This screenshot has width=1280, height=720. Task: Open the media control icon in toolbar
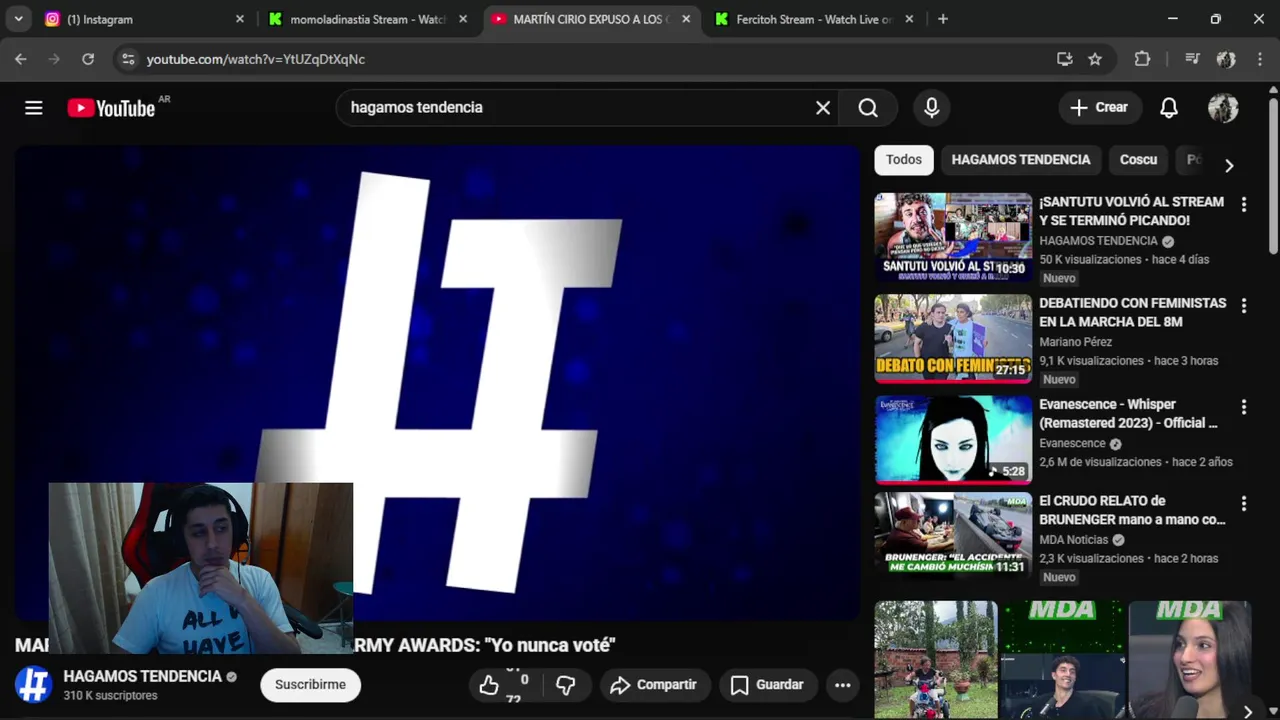(1192, 59)
